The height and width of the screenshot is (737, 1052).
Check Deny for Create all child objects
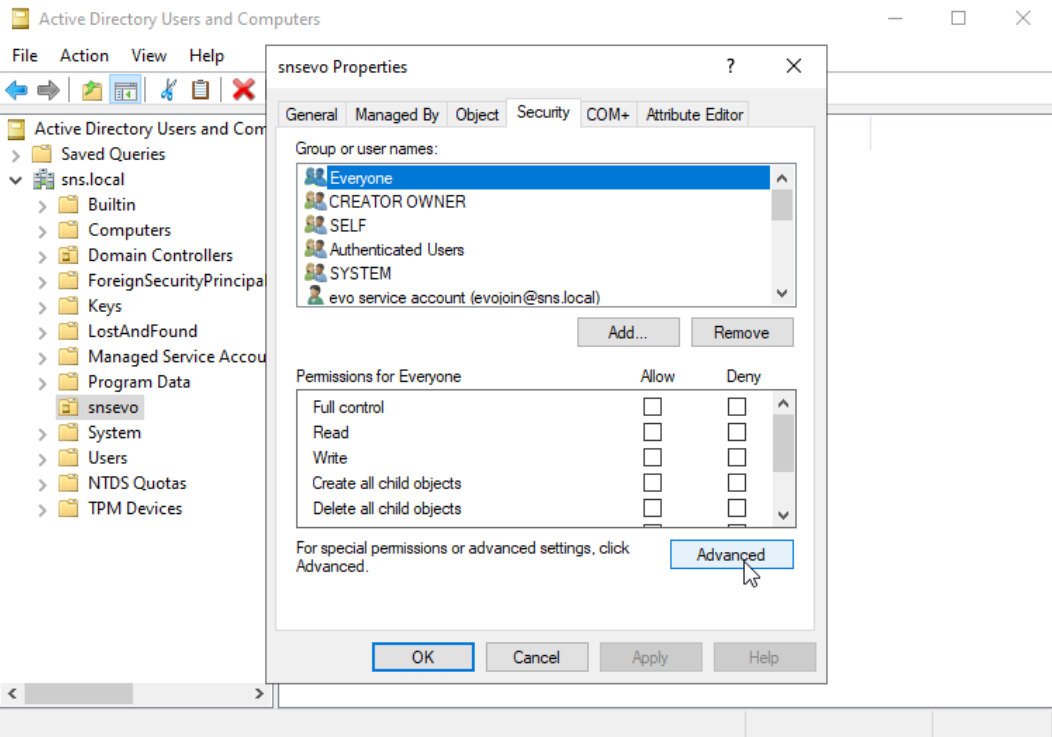737,483
